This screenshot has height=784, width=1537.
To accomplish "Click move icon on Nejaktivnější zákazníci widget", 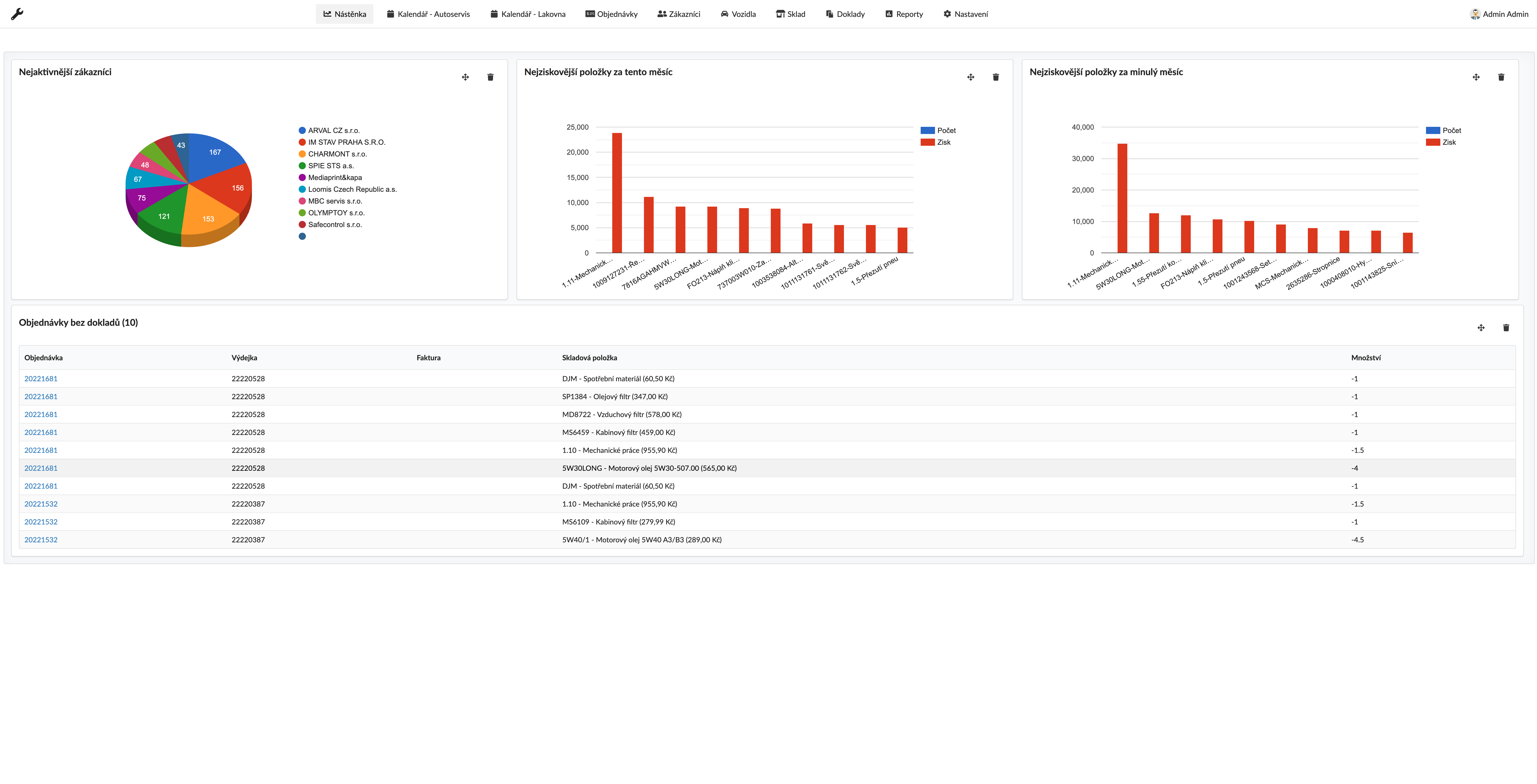I will pos(465,77).
